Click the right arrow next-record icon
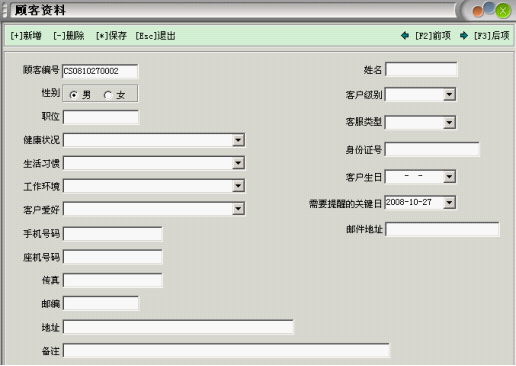516x366 pixels. tap(464, 35)
